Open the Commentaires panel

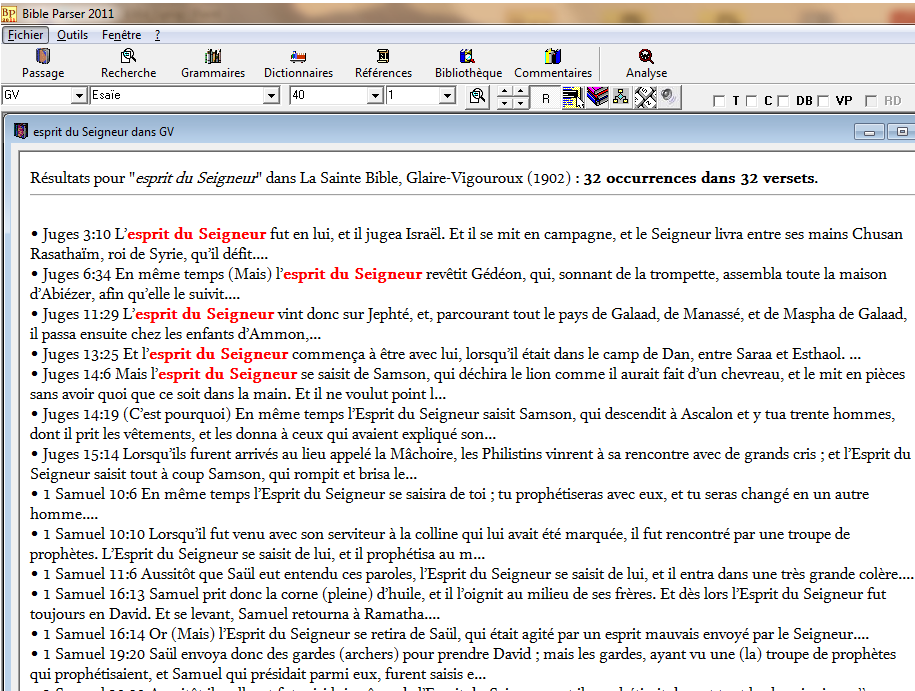[553, 63]
